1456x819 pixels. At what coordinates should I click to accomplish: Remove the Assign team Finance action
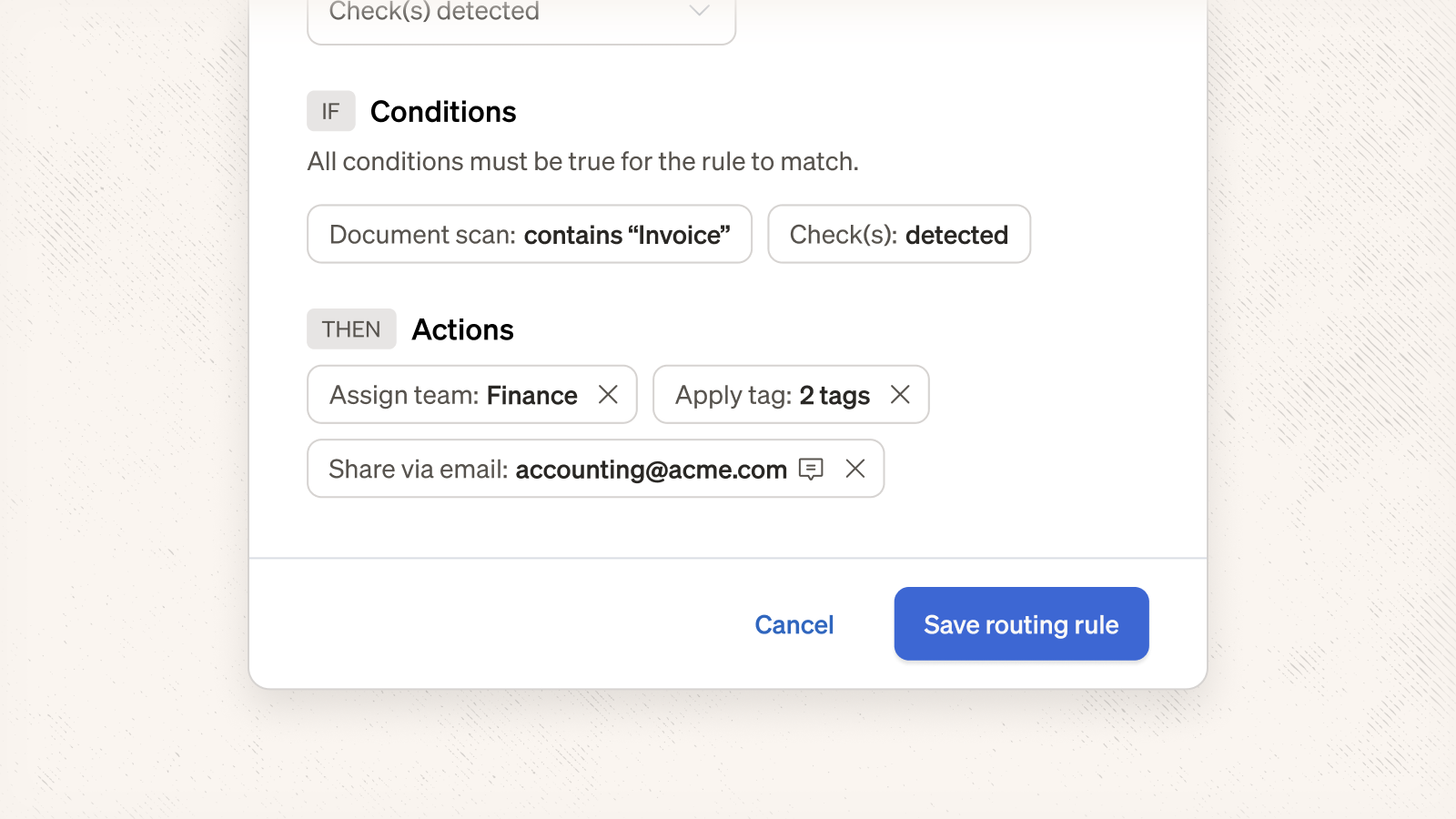[608, 394]
